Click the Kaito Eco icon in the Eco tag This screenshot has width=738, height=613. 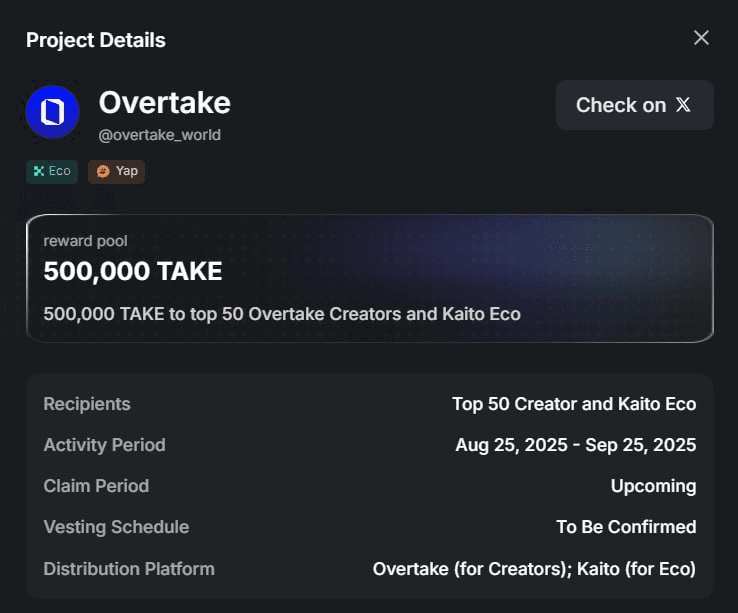[39, 171]
